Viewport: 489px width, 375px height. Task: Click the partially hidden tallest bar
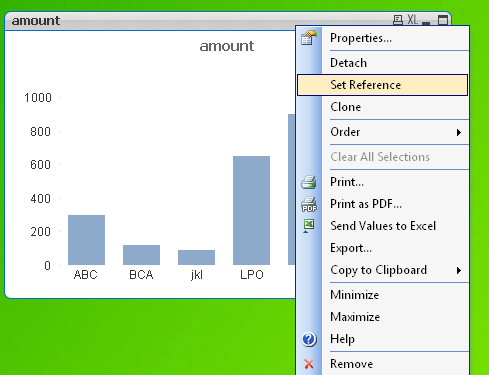tap(292, 189)
